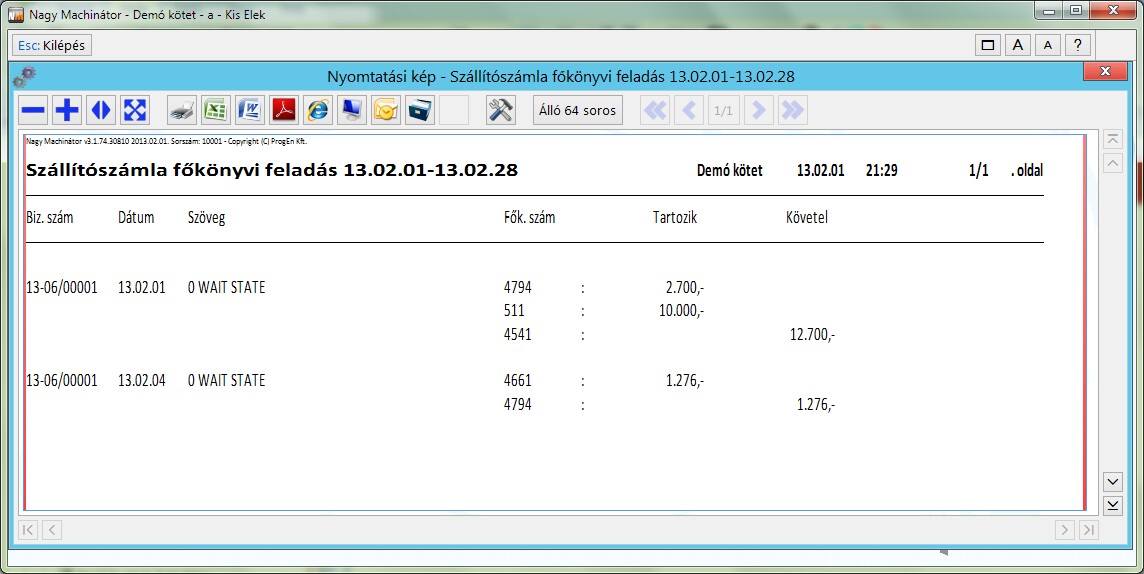Click the Biz. szám column header
The height and width of the screenshot is (574, 1144).
click(50, 217)
